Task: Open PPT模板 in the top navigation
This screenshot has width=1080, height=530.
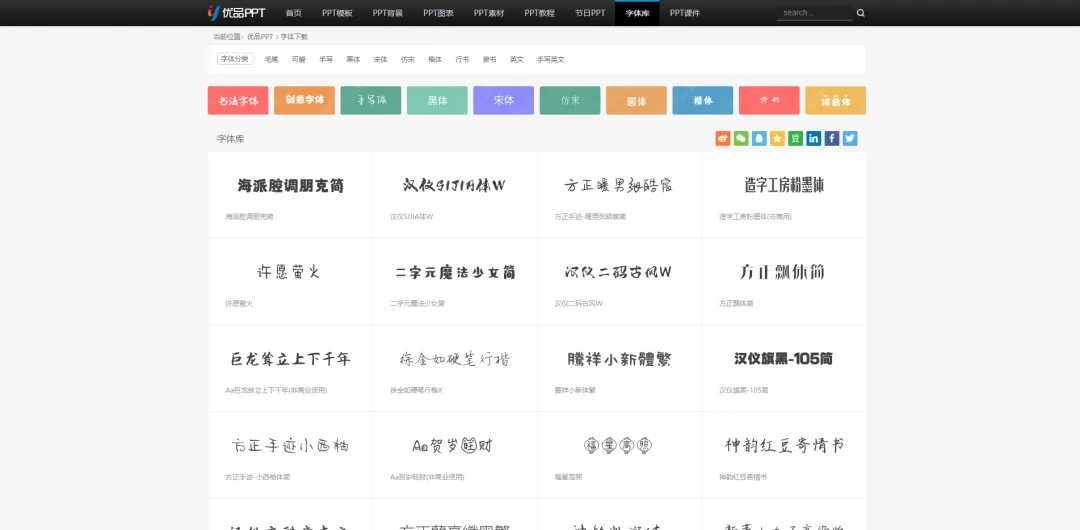Action: (337, 13)
